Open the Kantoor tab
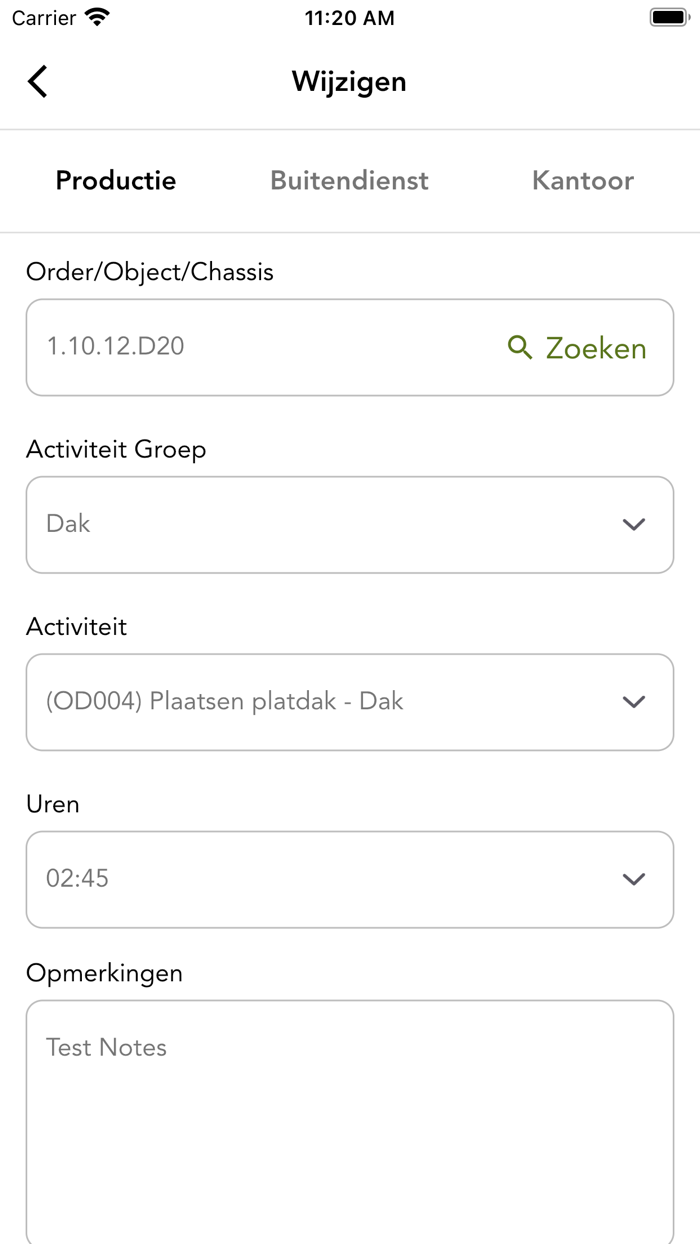This screenshot has width=700, height=1244. click(583, 180)
